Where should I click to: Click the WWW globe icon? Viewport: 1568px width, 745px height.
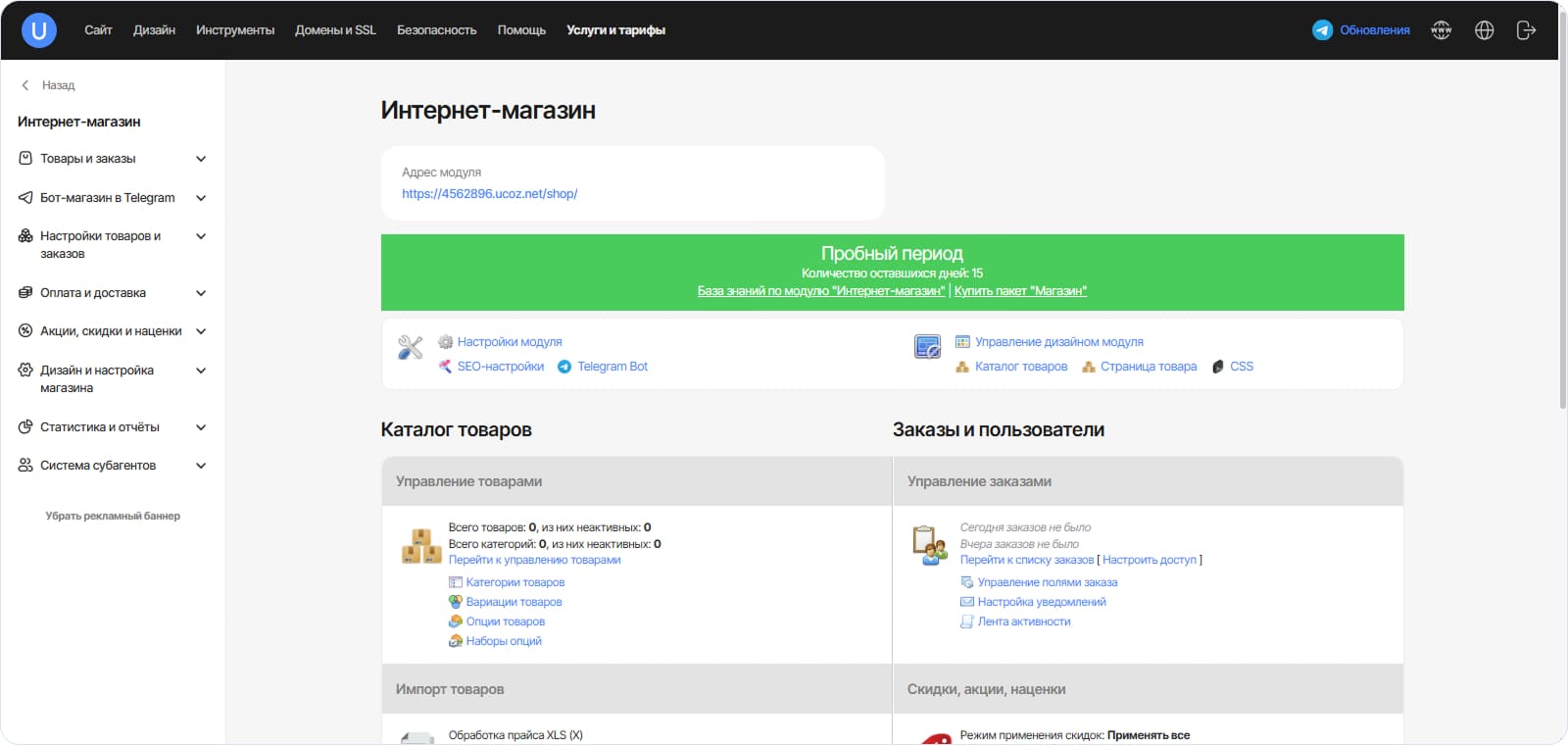click(1441, 30)
